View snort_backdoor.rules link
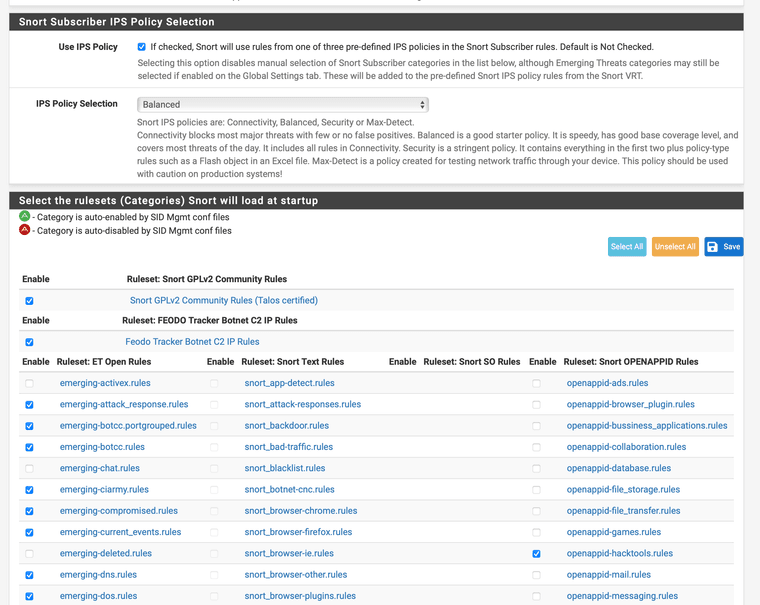The height and width of the screenshot is (605, 760). tap(287, 426)
